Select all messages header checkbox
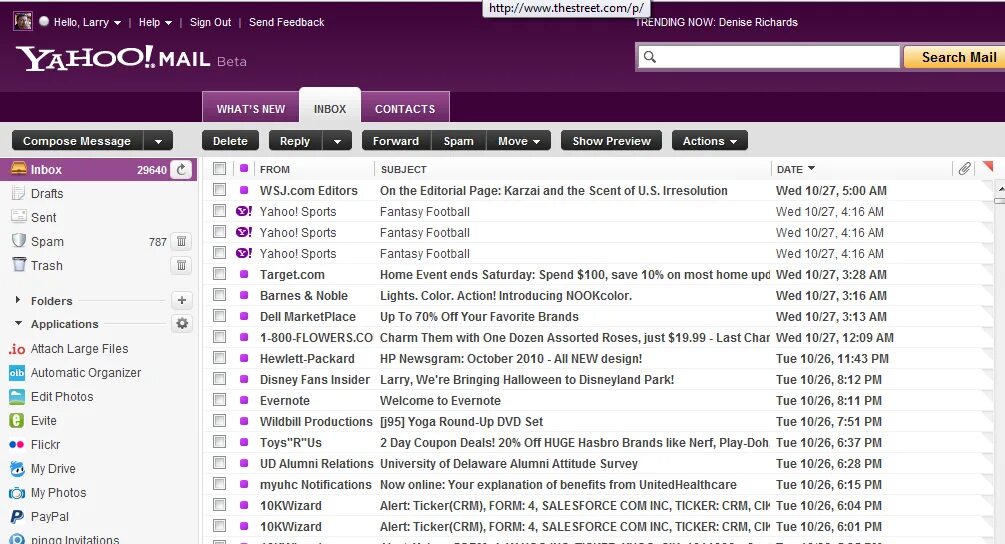Image resolution: width=1005 pixels, height=544 pixels. 220,169
